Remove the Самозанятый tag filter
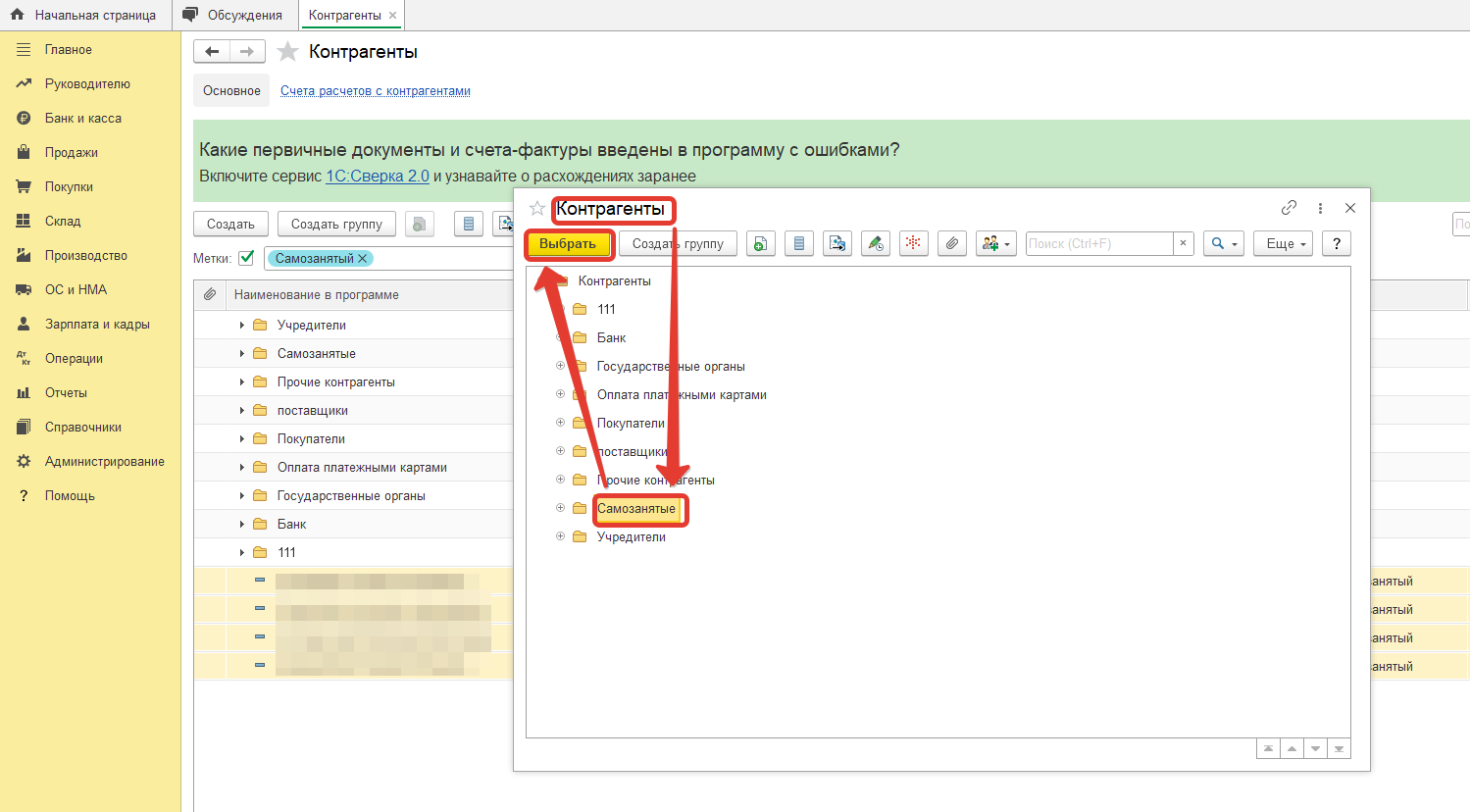 pyautogui.click(x=363, y=259)
